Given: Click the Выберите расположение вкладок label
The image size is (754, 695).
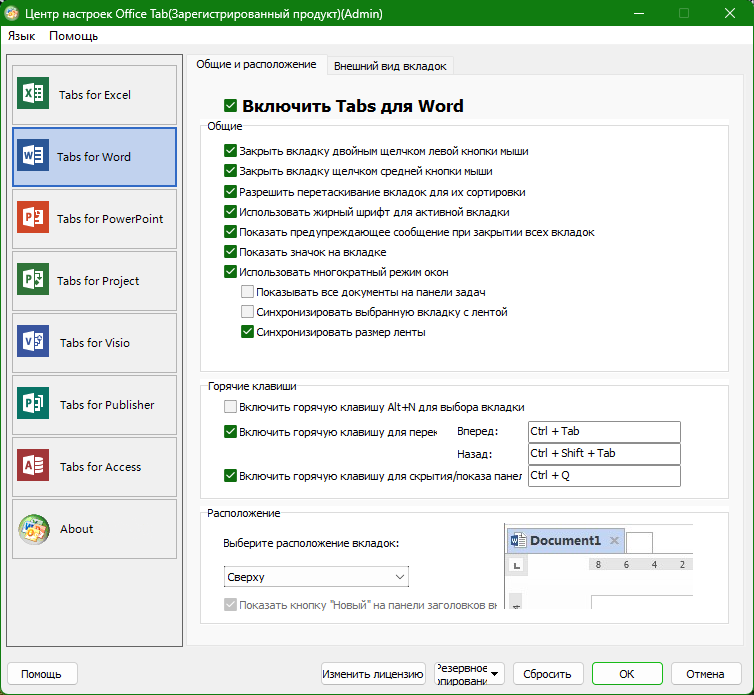Looking at the screenshot, I should point(311,543).
